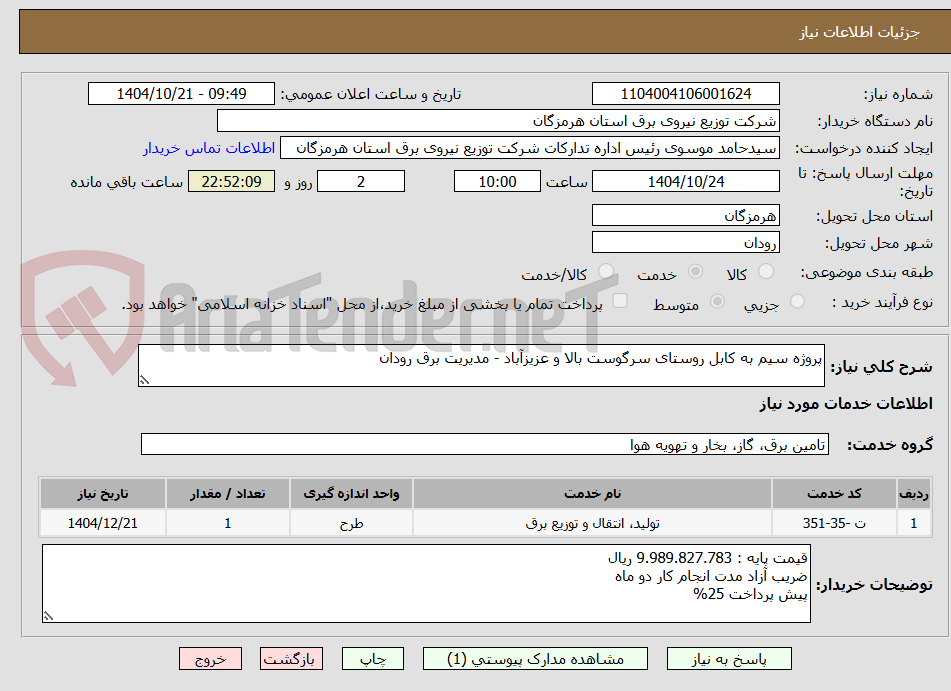Image resolution: width=951 pixels, height=691 pixels.
Task: Click the need date cell 1404/12/21
Action: pyautogui.click(x=102, y=523)
